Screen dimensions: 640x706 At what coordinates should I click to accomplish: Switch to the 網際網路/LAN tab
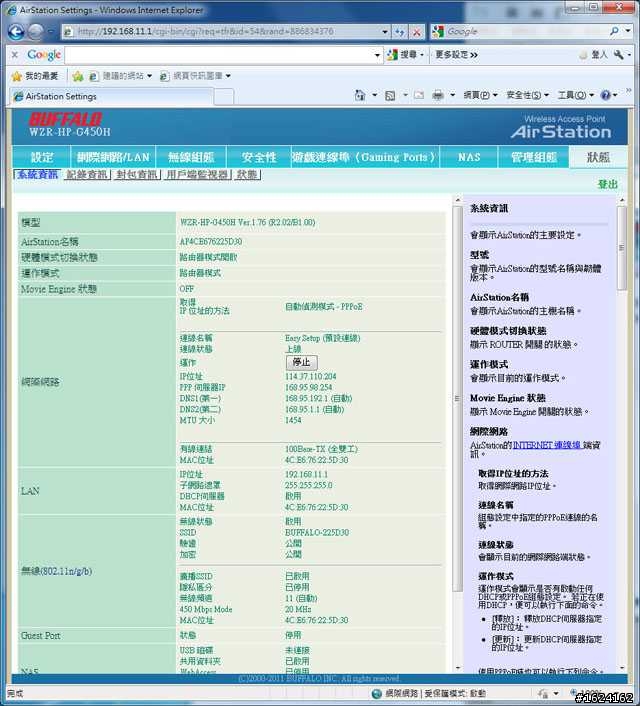[113, 157]
